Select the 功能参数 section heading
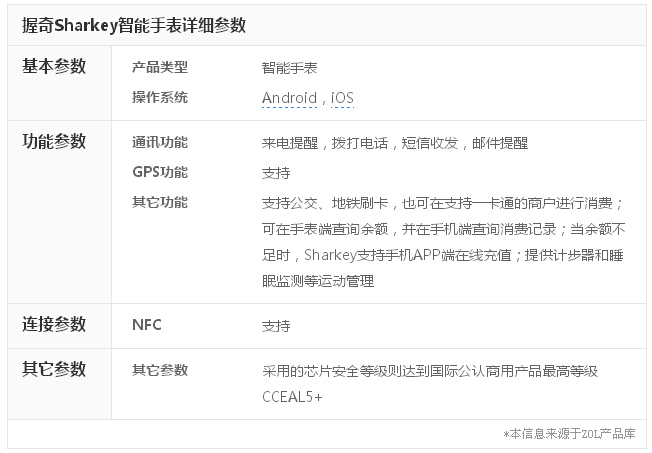 coord(54,141)
